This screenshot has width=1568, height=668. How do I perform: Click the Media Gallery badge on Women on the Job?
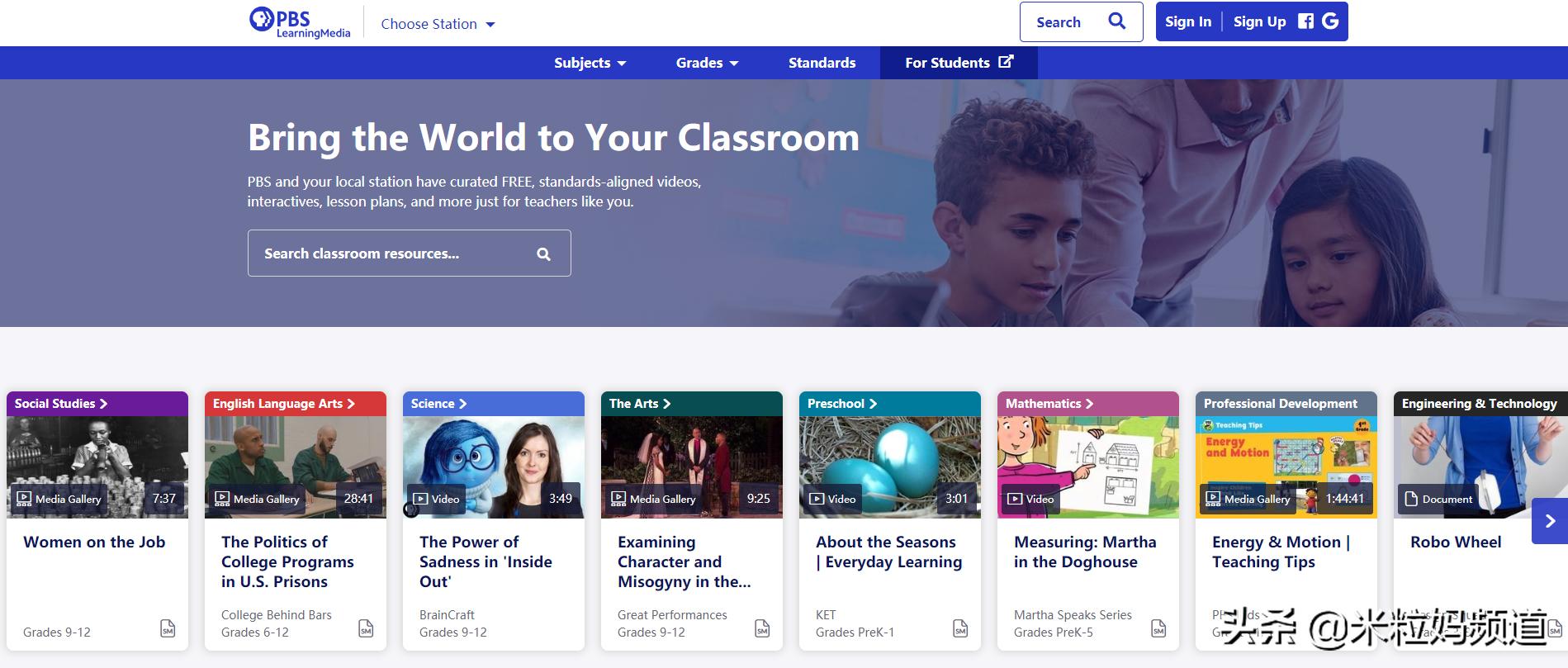click(59, 499)
